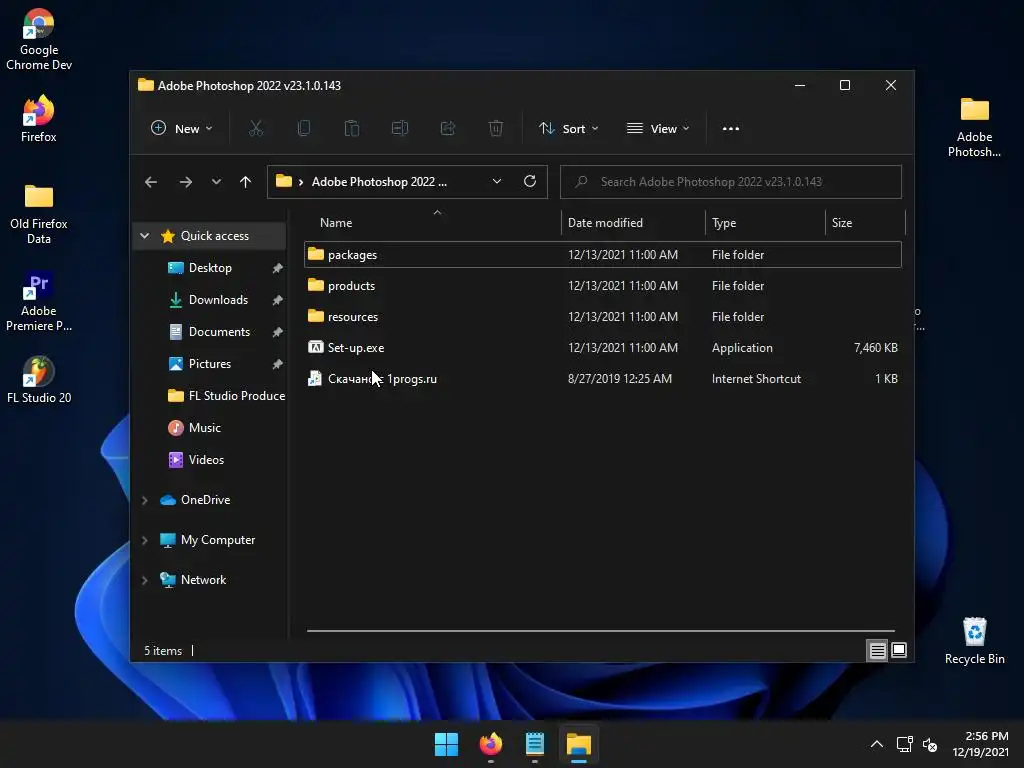Open the View dropdown menu
The height and width of the screenshot is (768, 1024).
click(x=658, y=129)
